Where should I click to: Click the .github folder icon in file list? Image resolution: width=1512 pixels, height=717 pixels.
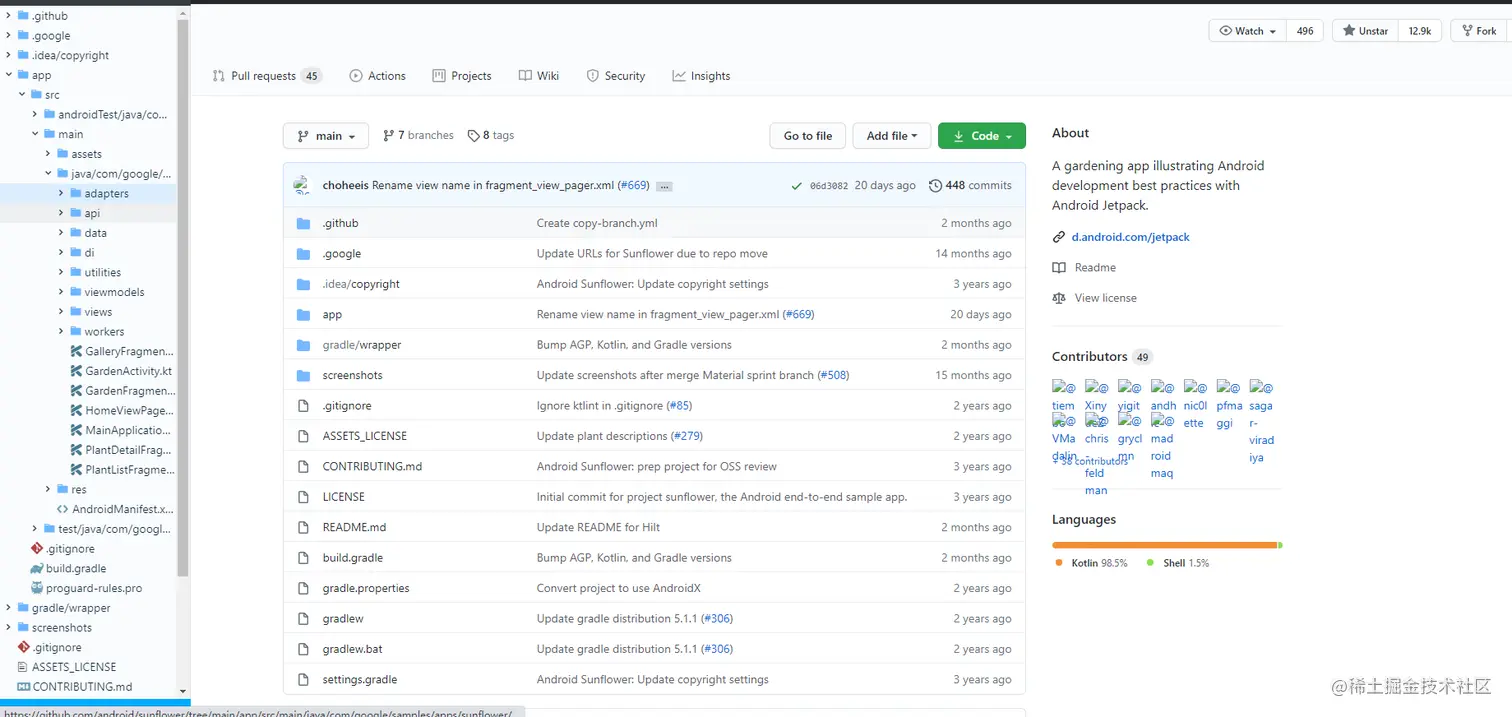click(304, 223)
